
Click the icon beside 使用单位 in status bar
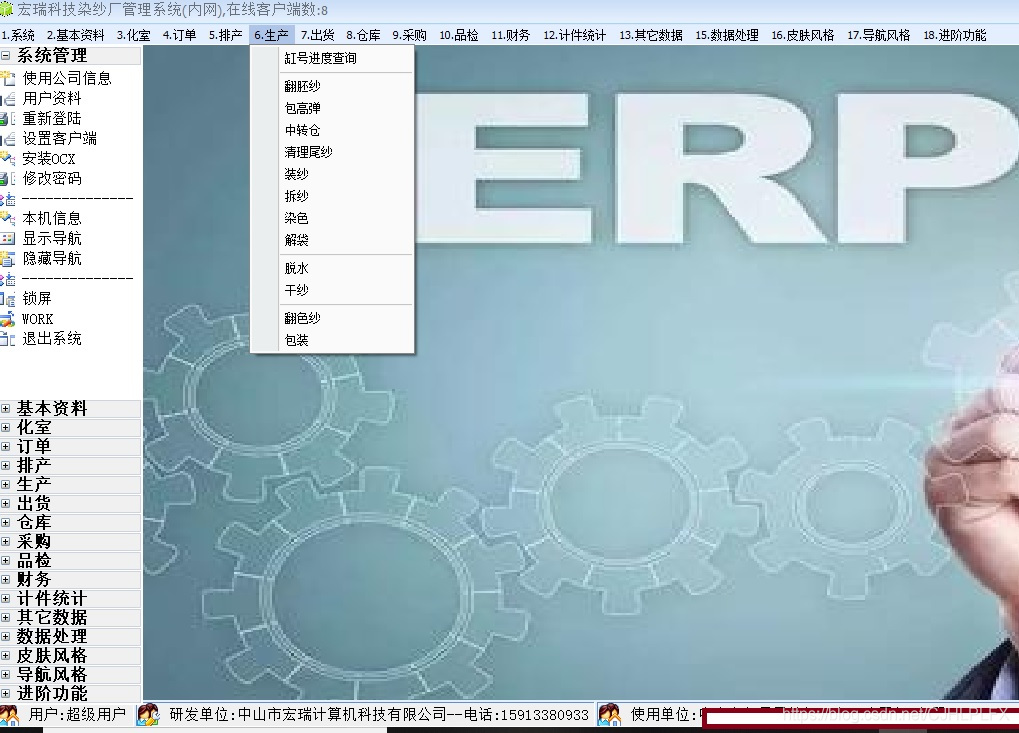610,715
